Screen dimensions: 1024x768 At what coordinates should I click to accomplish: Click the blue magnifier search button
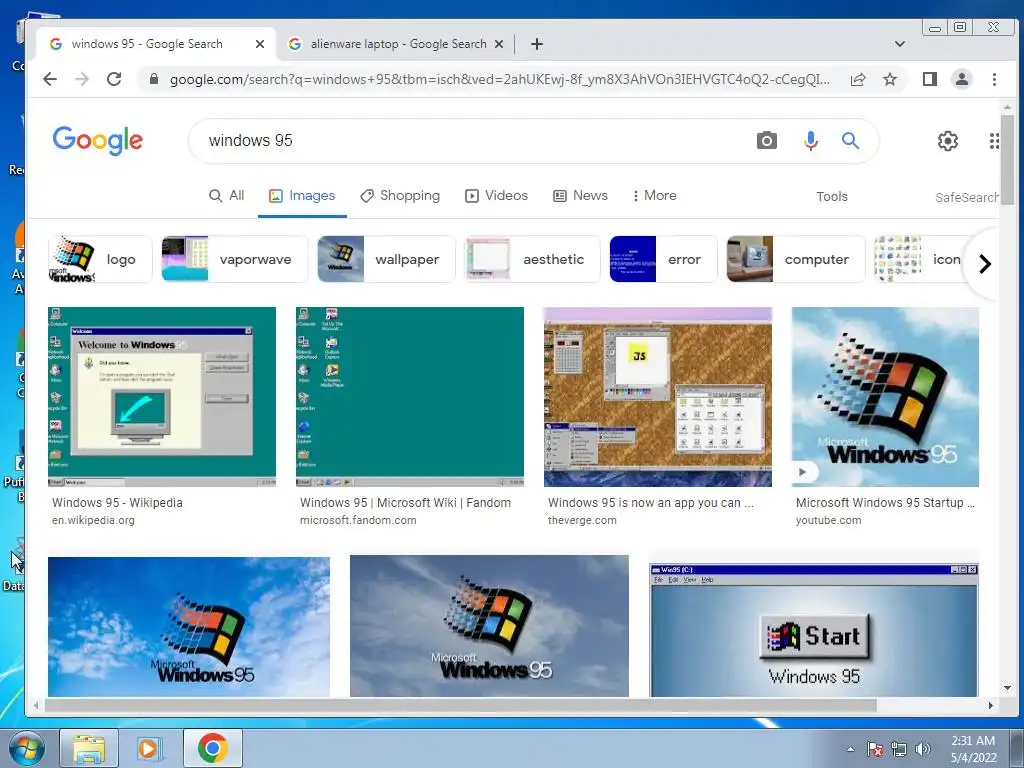(850, 140)
